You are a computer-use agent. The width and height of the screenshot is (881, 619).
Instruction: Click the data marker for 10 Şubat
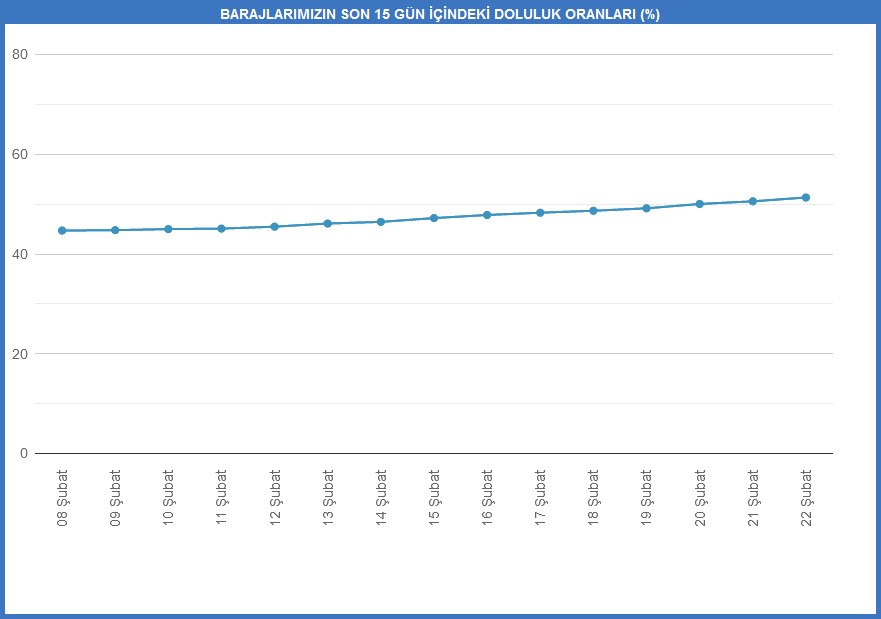[168, 229]
